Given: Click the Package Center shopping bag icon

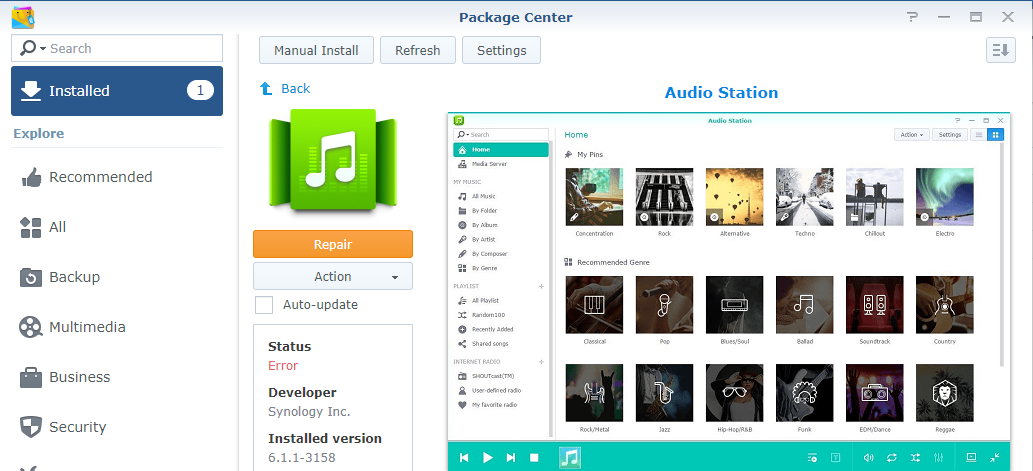Looking at the screenshot, I should [23, 17].
